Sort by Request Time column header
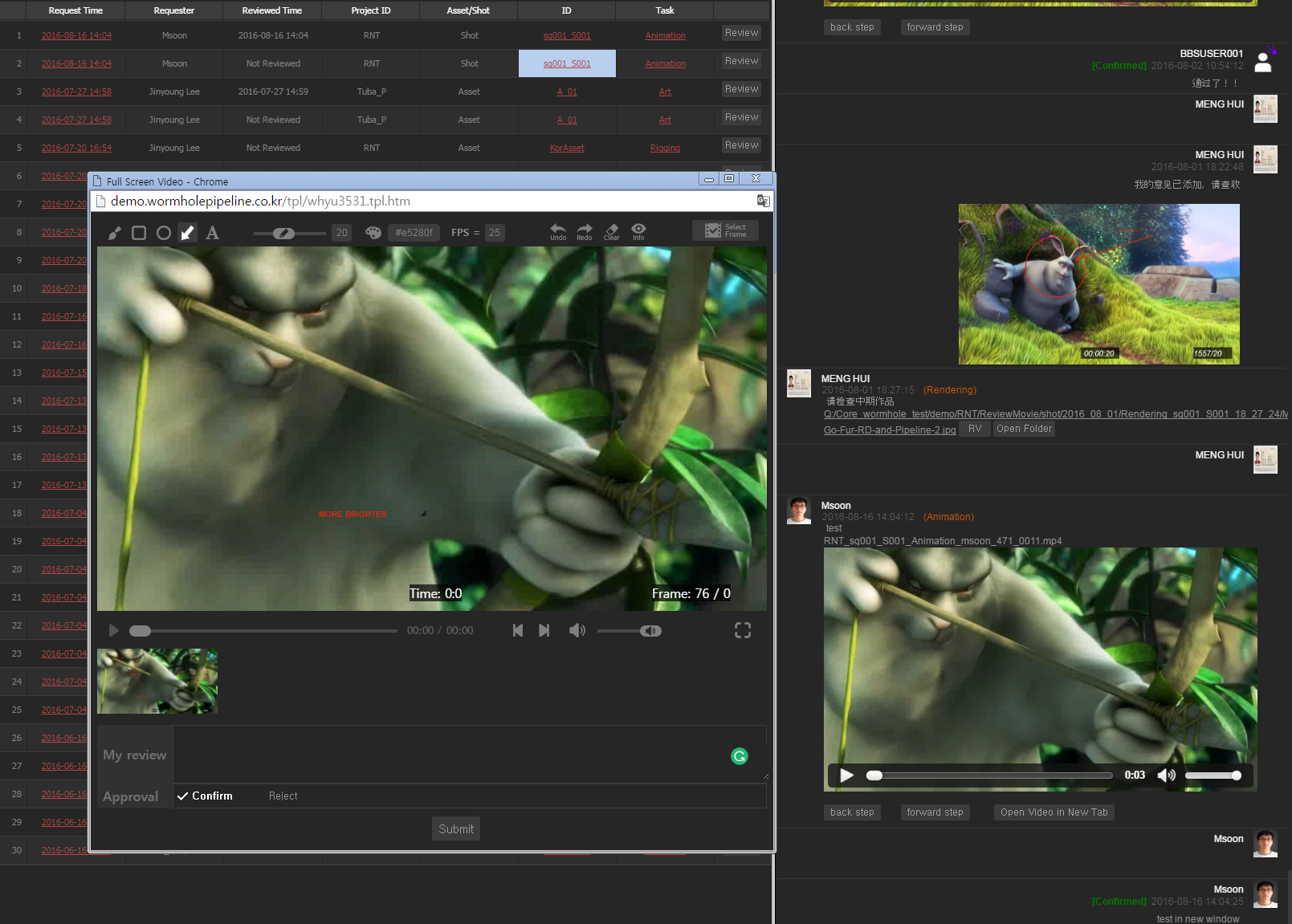The height and width of the screenshot is (924, 1292). [x=75, y=10]
